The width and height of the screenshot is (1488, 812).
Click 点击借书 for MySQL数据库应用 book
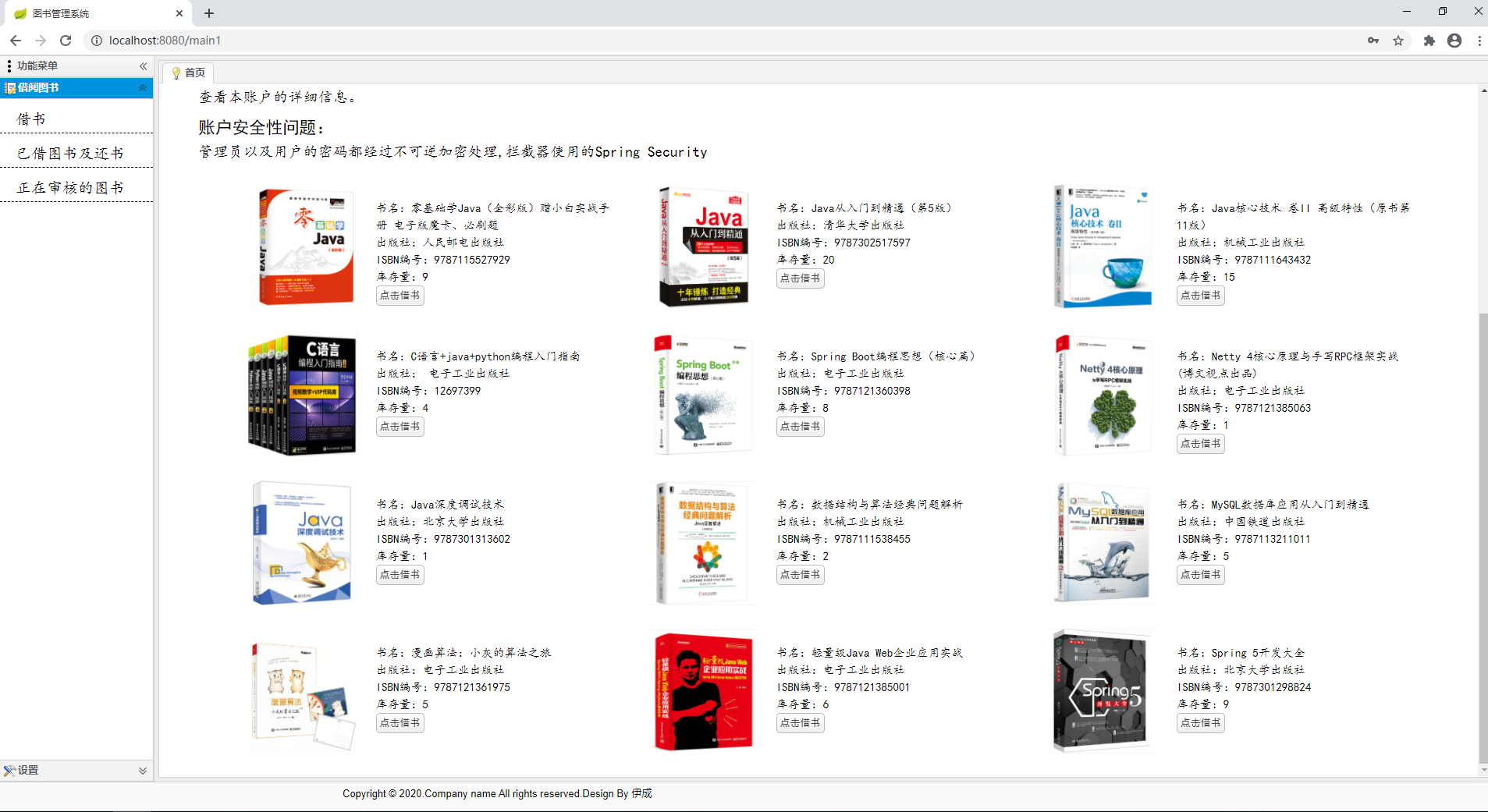(x=1200, y=575)
